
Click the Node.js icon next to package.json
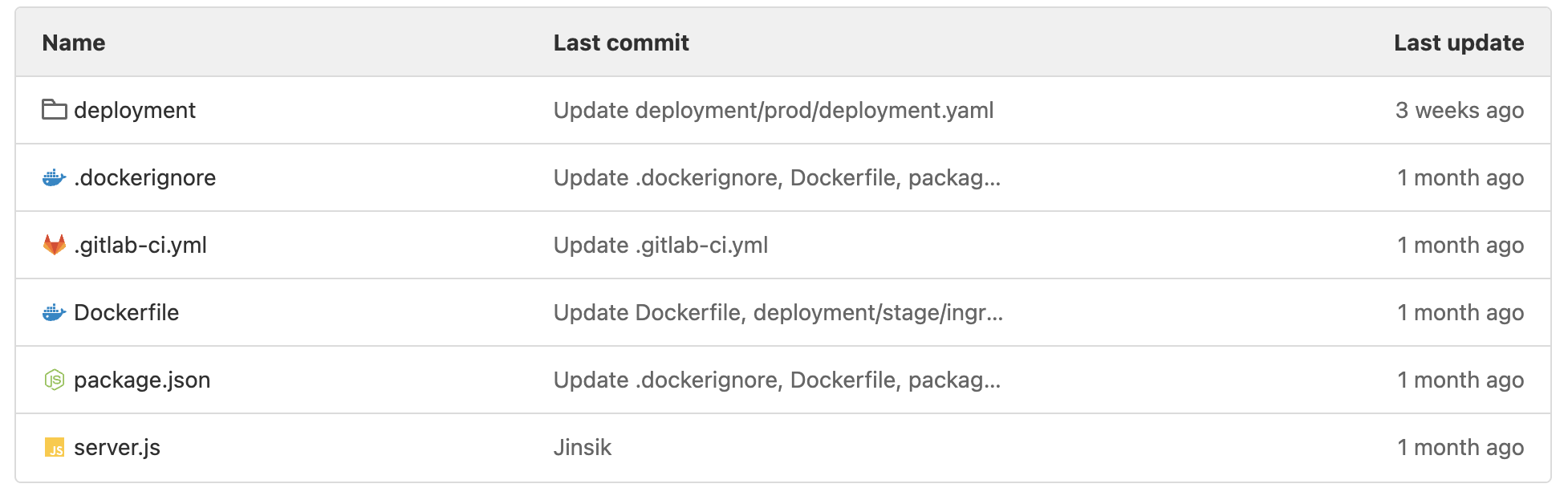[54, 380]
